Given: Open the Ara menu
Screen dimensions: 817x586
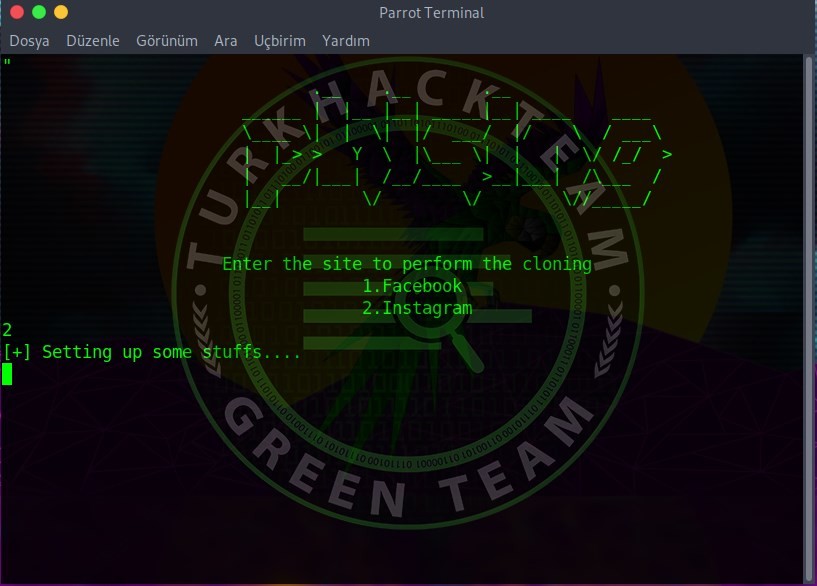Looking at the screenshot, I should [226, 41].
